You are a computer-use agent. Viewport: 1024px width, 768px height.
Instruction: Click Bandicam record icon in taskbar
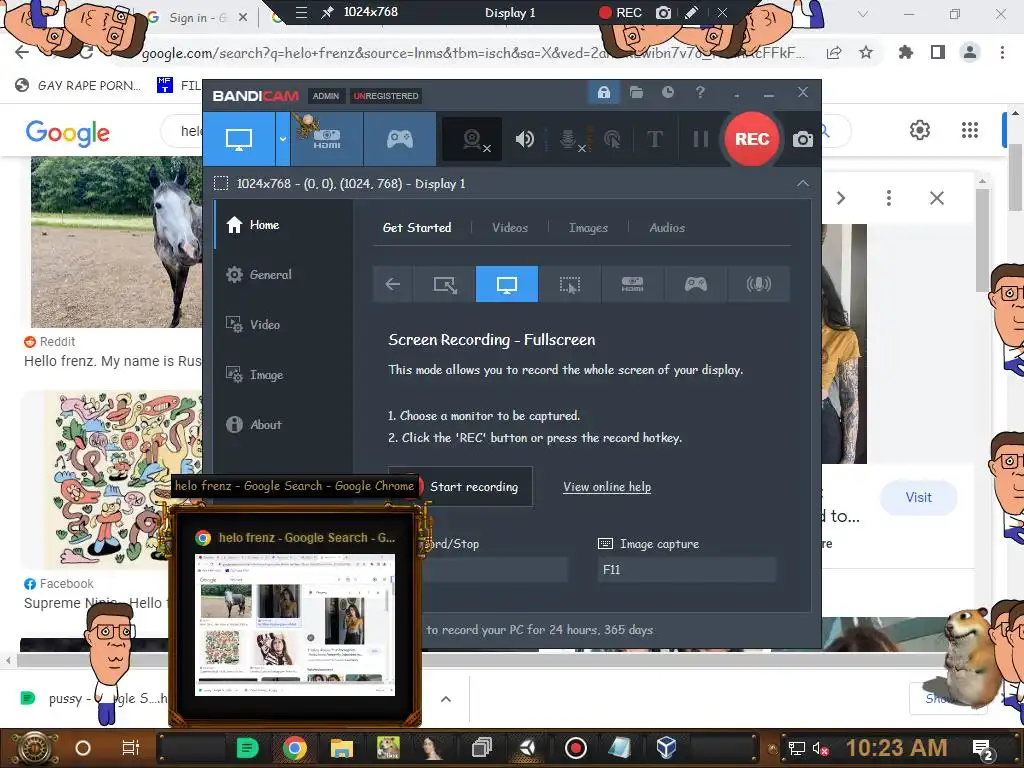[575, 748]
